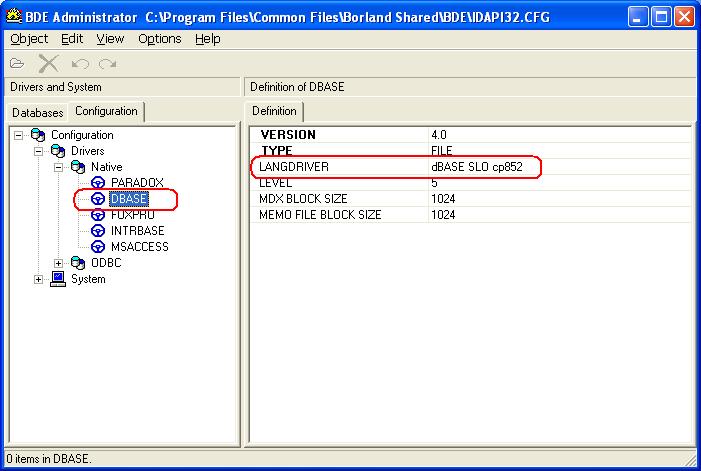Click the Redo toolbar arrow
The height and width of the screenshot is (471, 701).
(x=108, y=64)
